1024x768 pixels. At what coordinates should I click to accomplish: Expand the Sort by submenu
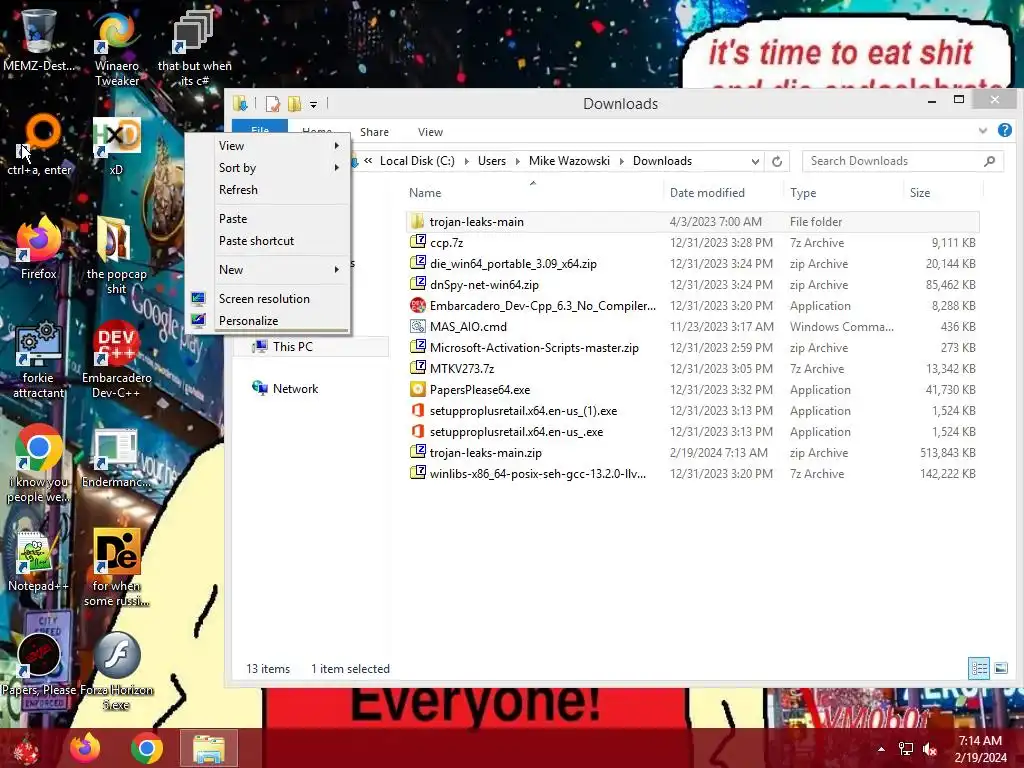(x=336, y=168)
